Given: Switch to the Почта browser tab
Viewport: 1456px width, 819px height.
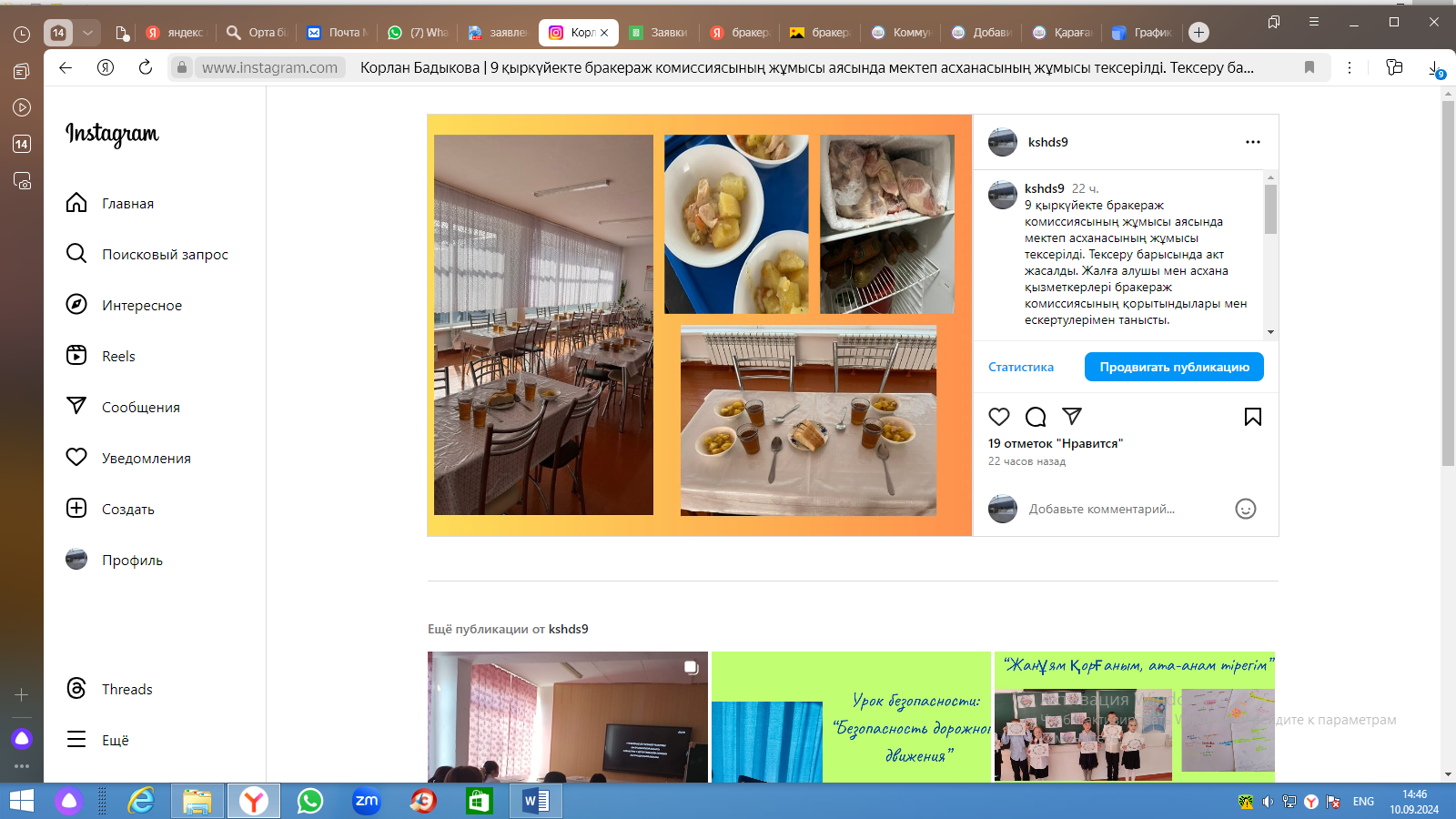Looking at the screenshot, I should (338, 33).
